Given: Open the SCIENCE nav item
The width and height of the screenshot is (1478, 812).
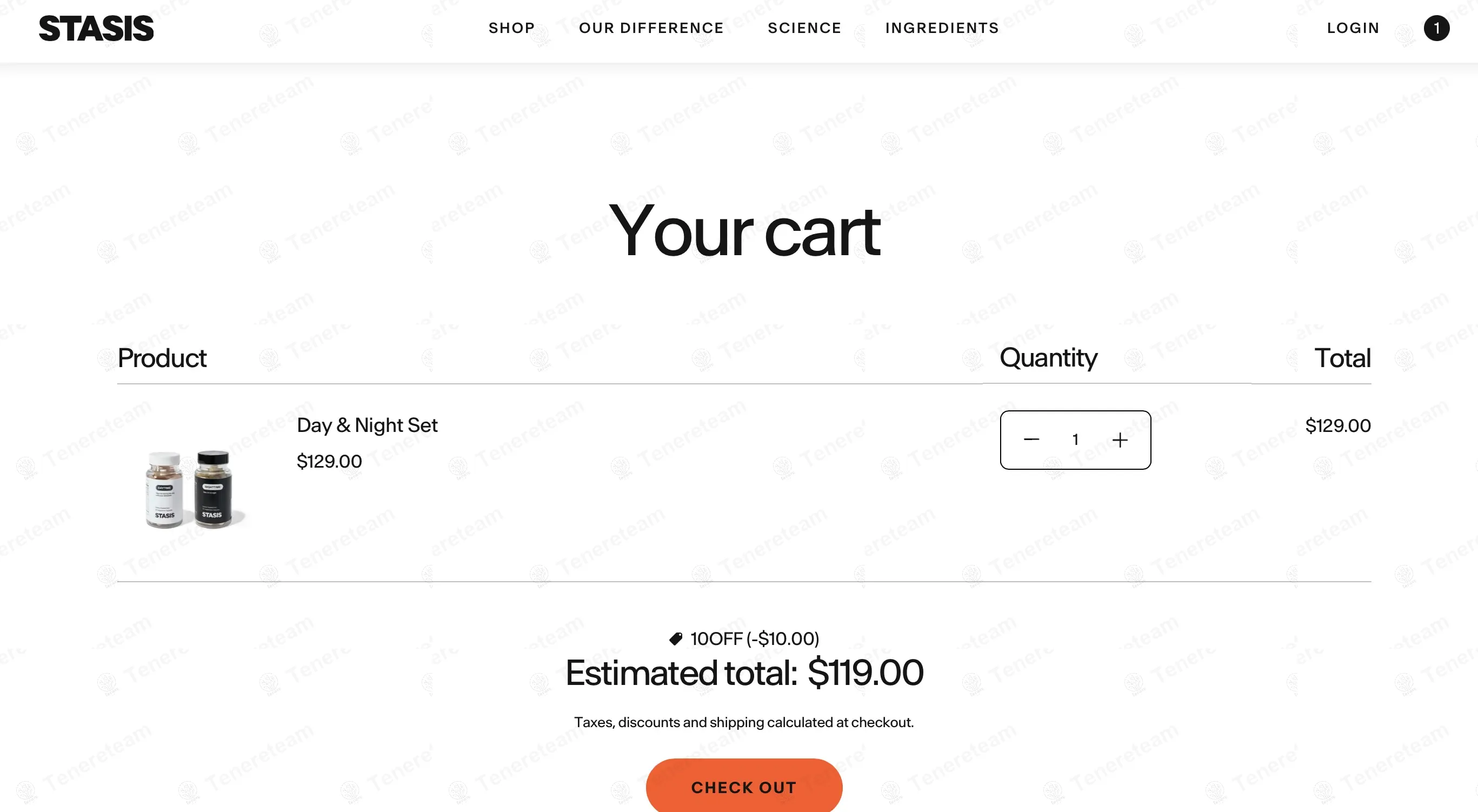Looking at the screenshot, I should pos(804,28).
